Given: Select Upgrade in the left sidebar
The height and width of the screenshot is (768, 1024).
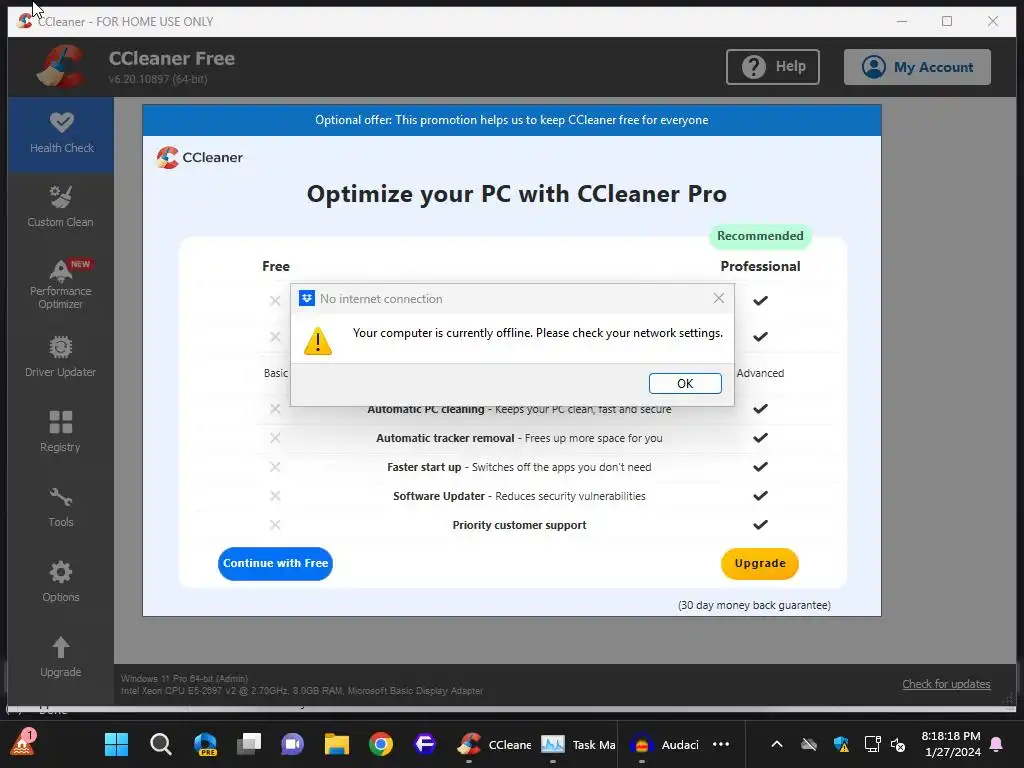Looking at the screenshot, I should 61,657.
